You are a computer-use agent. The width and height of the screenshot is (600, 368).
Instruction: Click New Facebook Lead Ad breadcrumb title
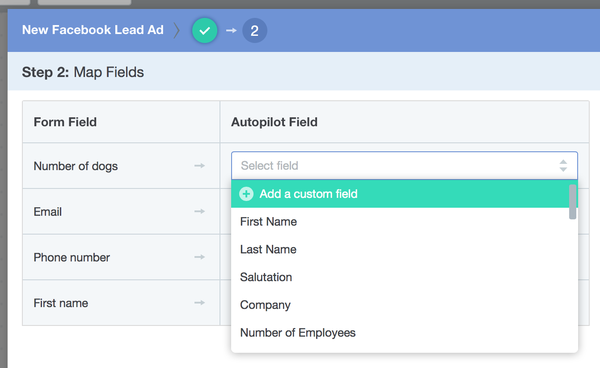(x=93, y=30)
